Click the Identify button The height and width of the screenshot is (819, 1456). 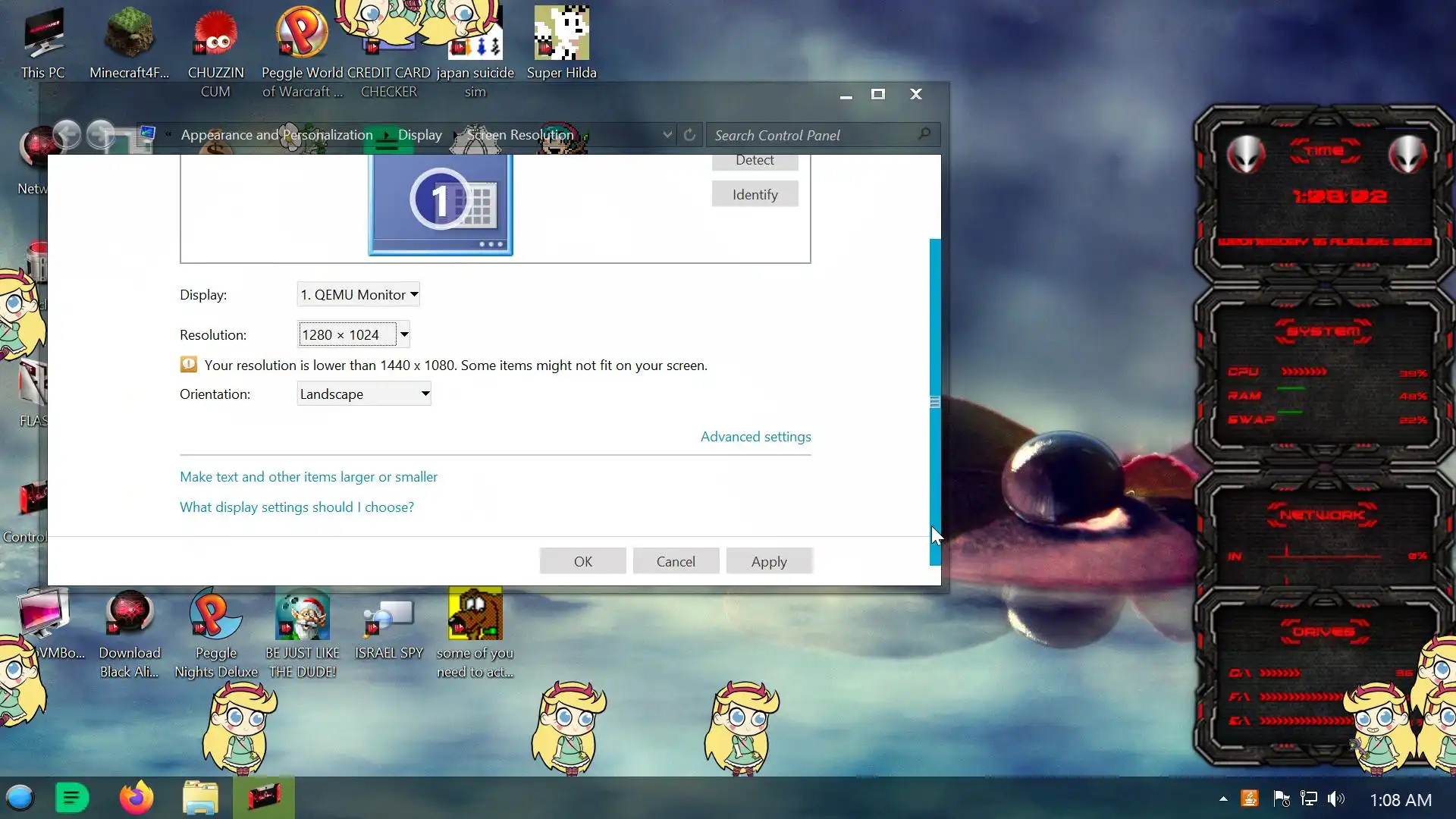(755, 194)
